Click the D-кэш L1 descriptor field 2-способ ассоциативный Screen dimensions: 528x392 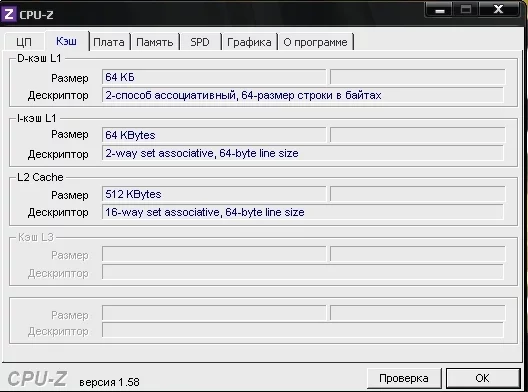tap(303, 95)
